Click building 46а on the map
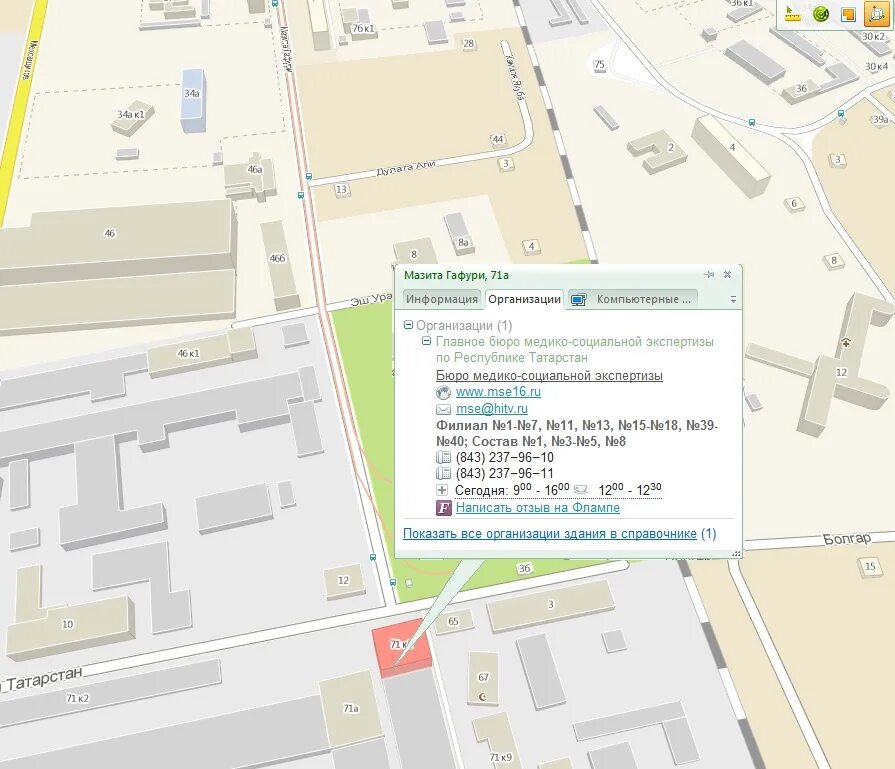Screen dimensions: 895x769 tap(252, 175)
